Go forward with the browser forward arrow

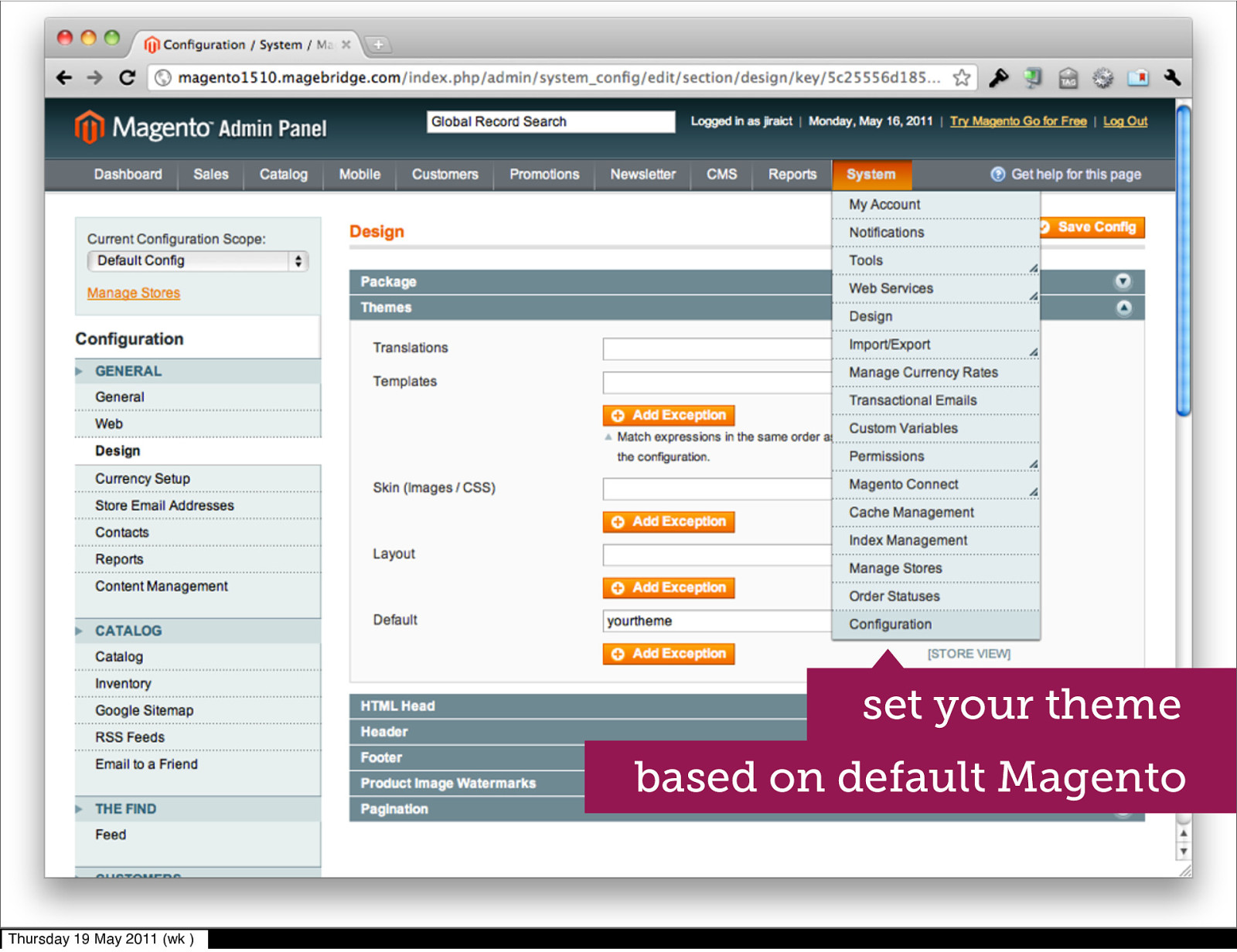[95, 77]
